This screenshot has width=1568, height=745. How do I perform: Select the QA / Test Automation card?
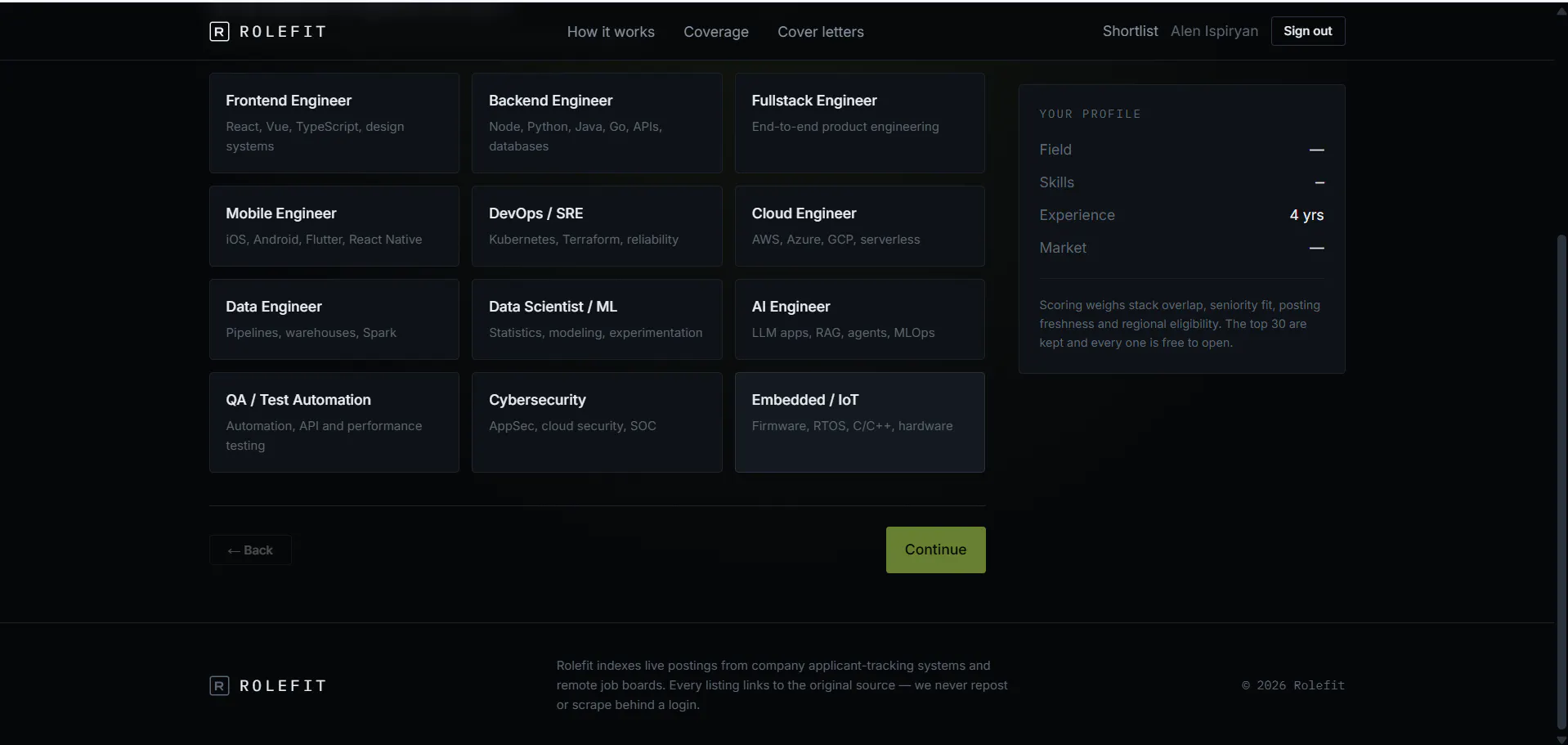coord(334,422)
